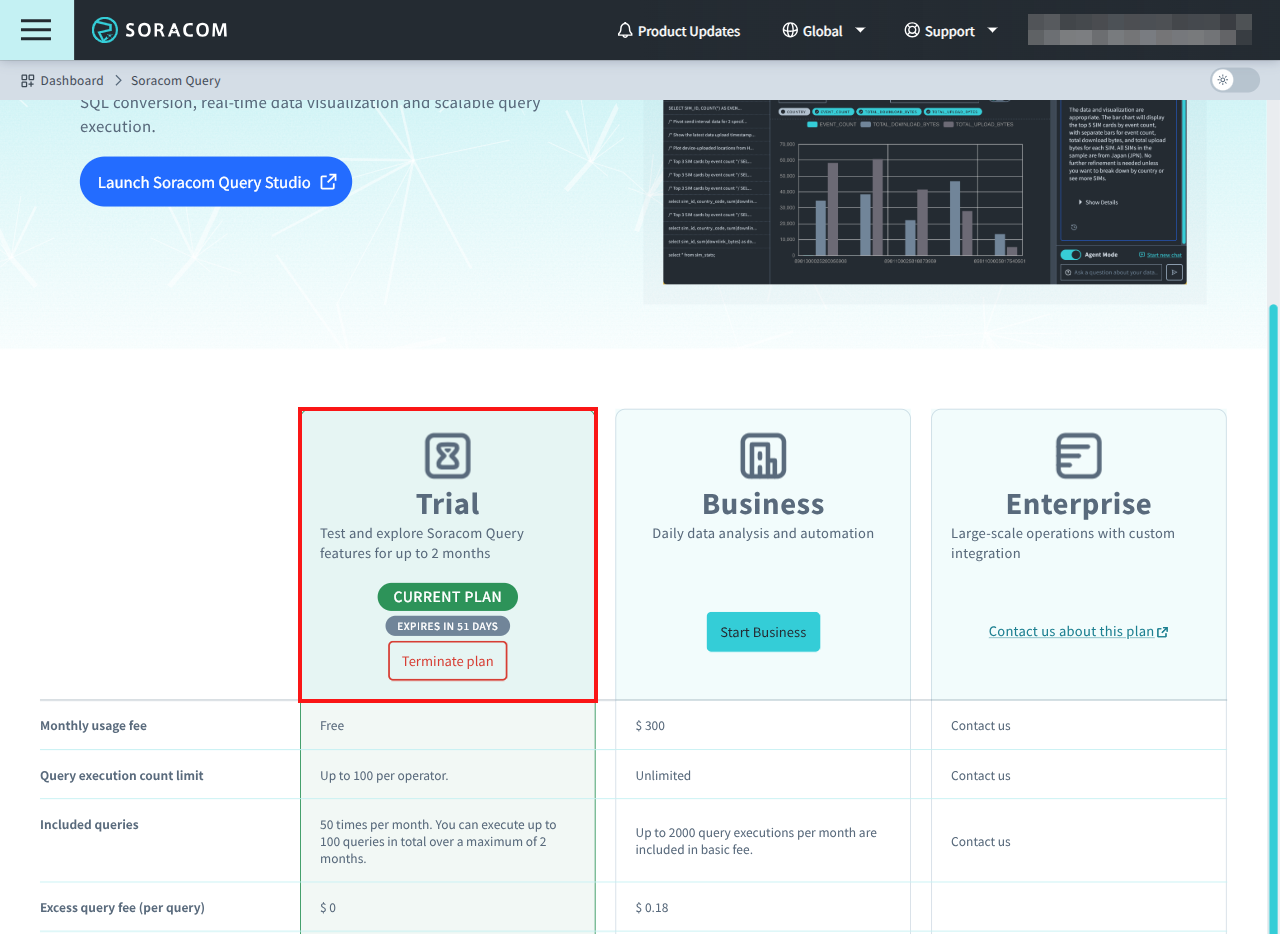
Task: Click the Business plan building icon
Action: click(763, 456)
